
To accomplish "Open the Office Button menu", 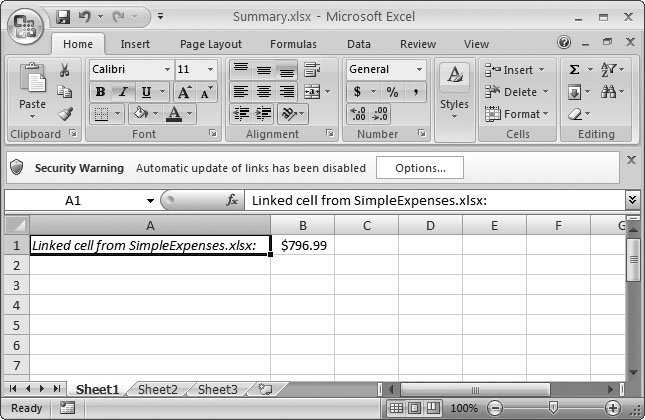I will tap(26, 26).
